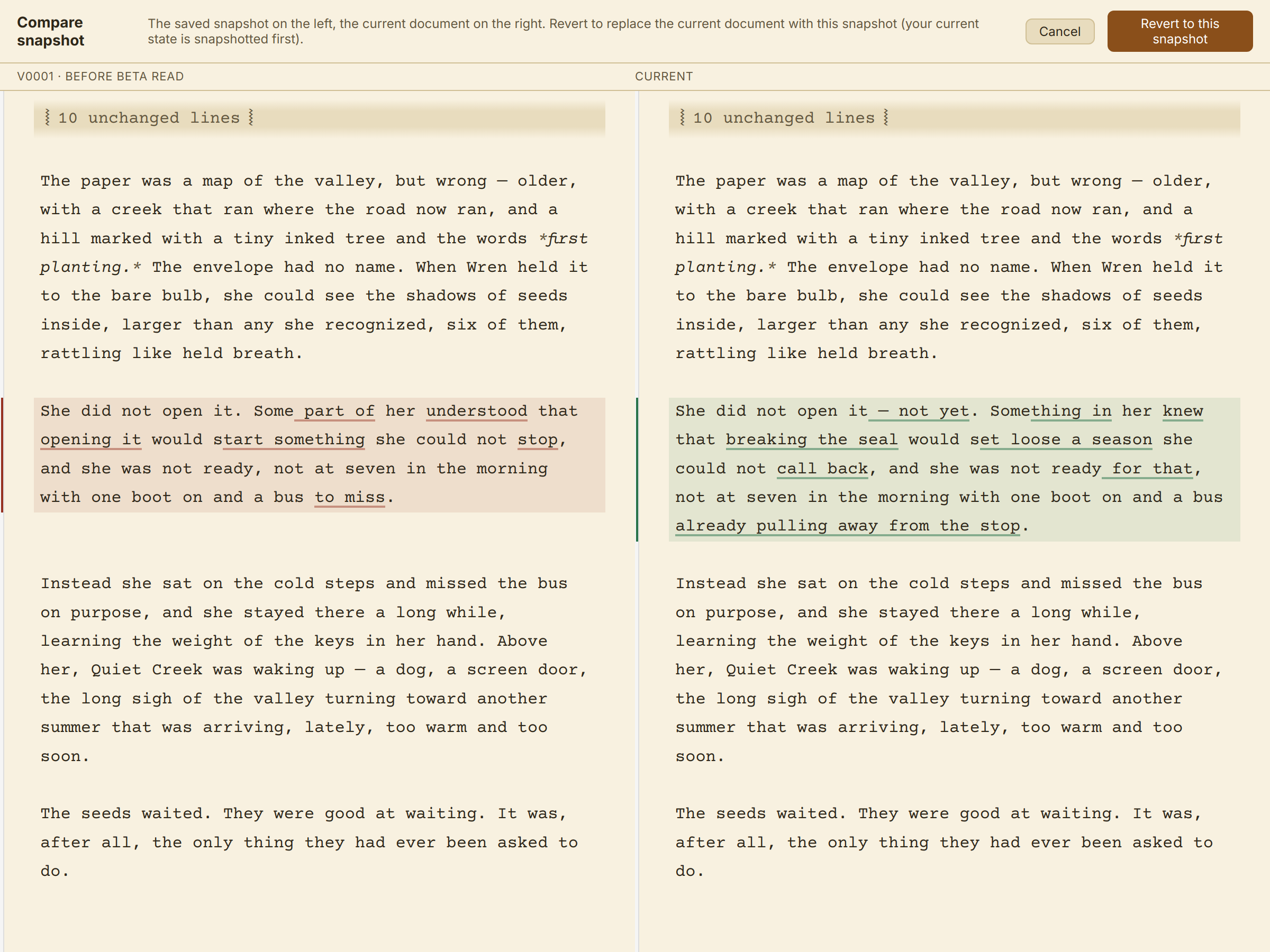Click the deleted phrase 'part of'

click(335, 411)
